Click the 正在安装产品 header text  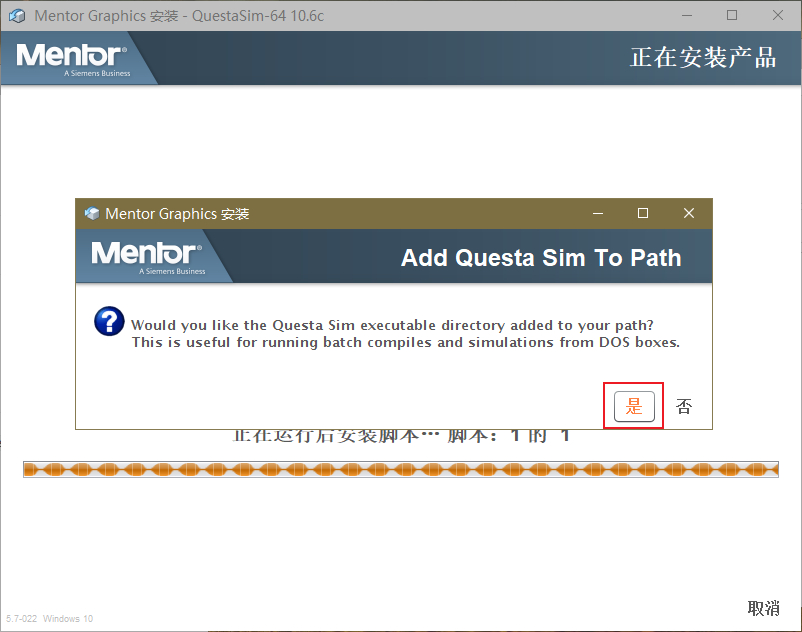pyautogui.click(x=703, y=57)
